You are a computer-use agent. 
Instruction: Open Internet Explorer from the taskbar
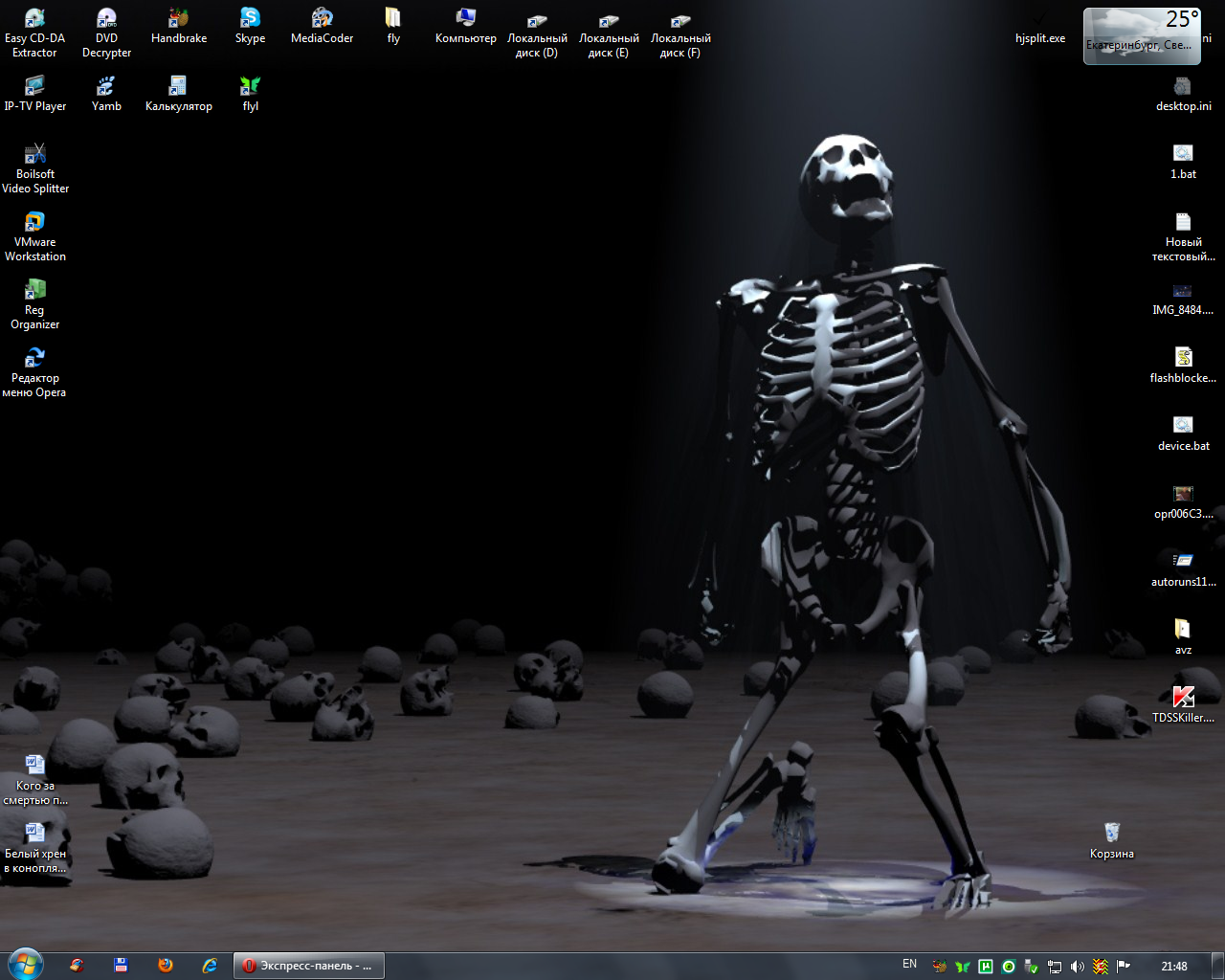coord(210,966)
